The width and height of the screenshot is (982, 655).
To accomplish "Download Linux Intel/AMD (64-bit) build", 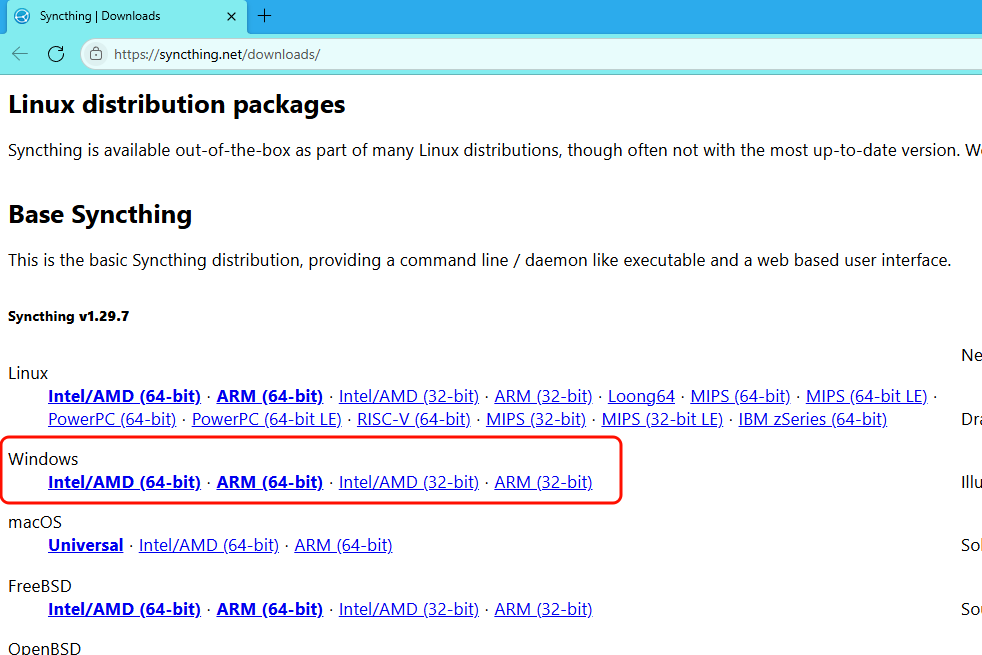I will pos(125,396).
